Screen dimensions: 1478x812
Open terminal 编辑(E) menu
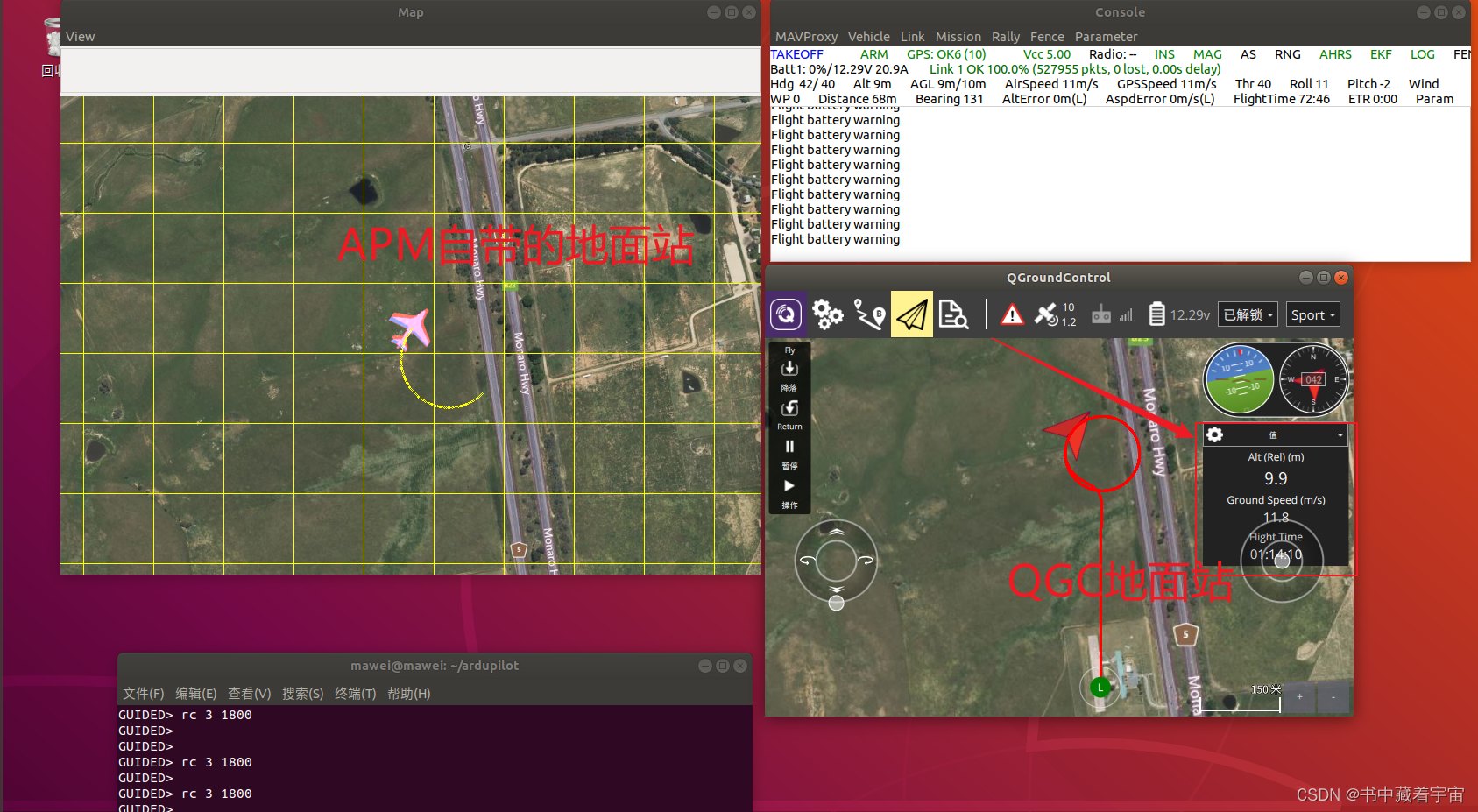click(195, 693)
